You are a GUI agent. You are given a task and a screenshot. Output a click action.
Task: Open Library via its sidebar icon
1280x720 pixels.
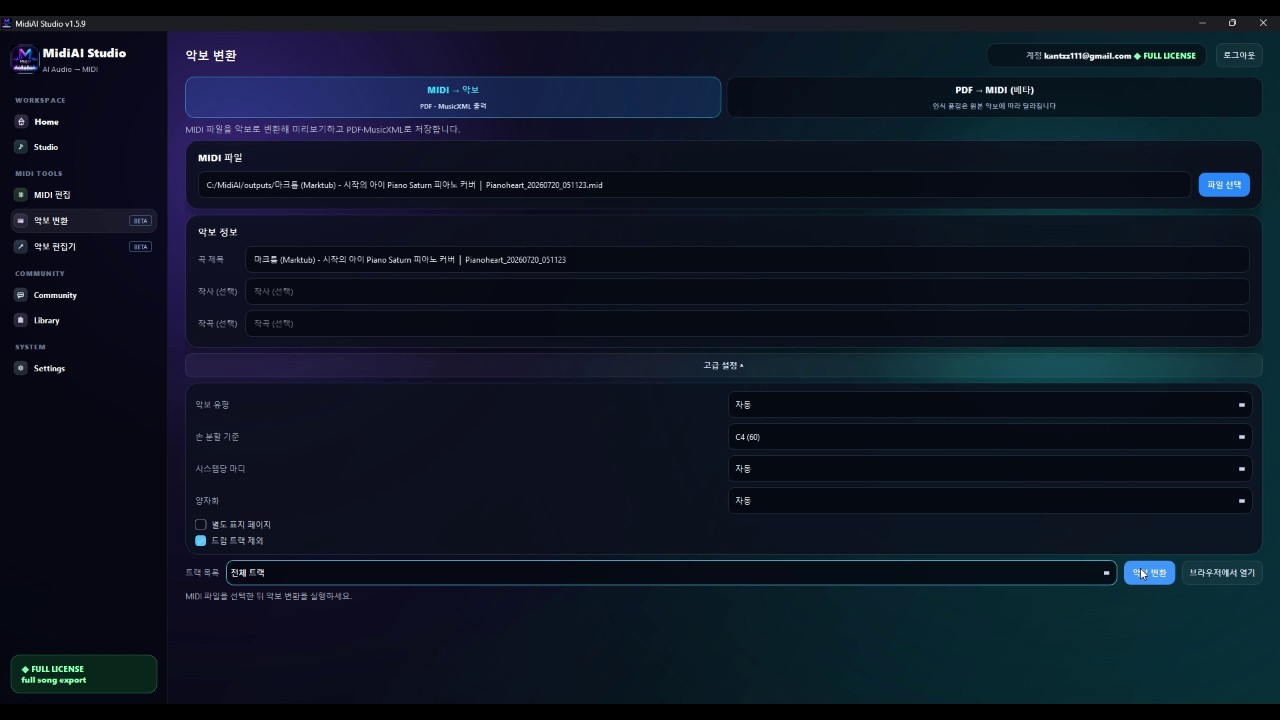[x=21, y=320]
